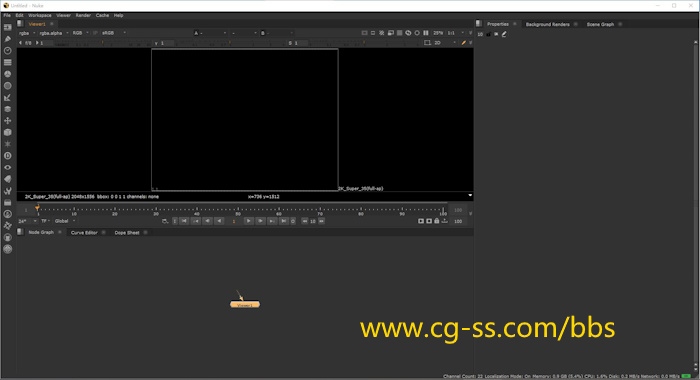Click the Viewer1 node in Node Graph
The image size is (700, 380).
coord(245,305)
